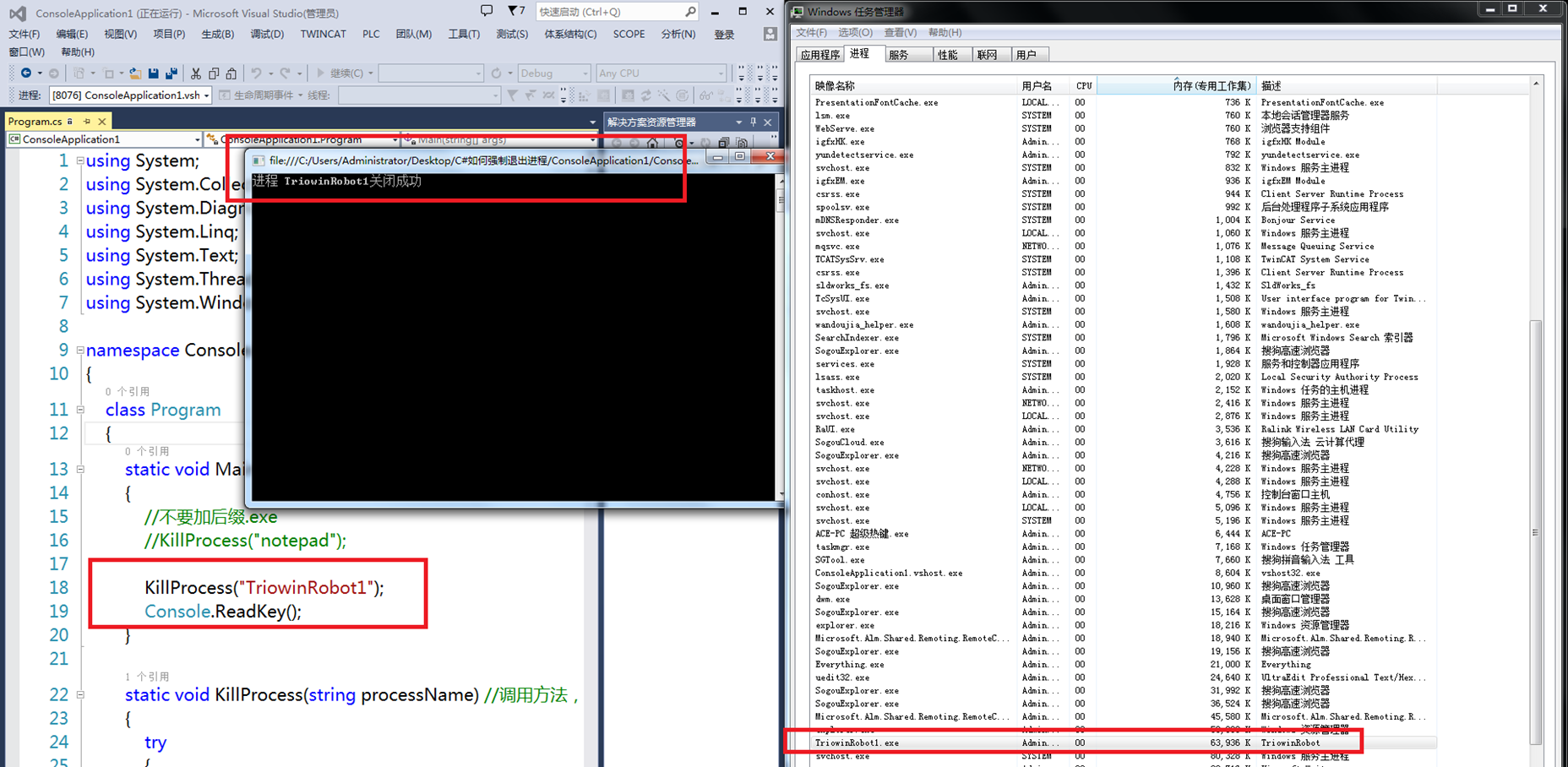The width and height of the screenshot is (1568, 767).
Task: Click the Cut scissors icon
Action: point(196,73)
